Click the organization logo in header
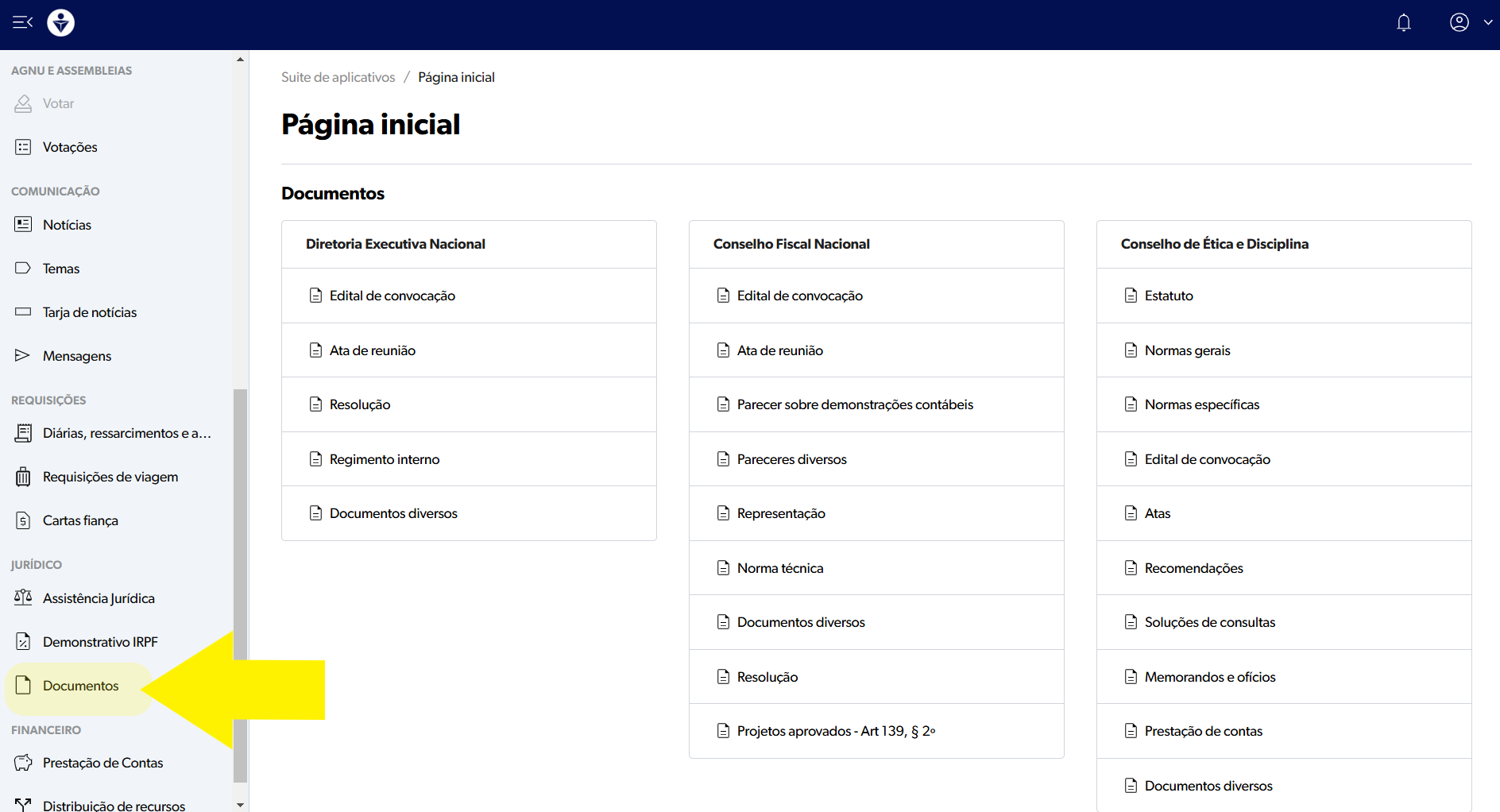 tap(60, 23)
